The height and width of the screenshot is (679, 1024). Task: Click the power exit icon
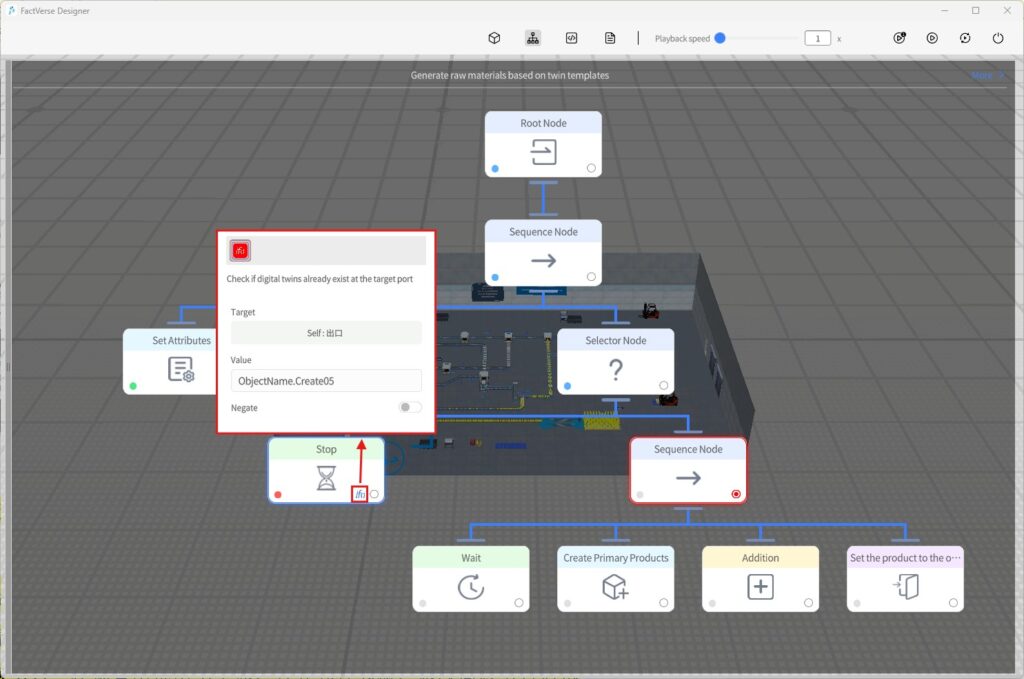(998, 38)
